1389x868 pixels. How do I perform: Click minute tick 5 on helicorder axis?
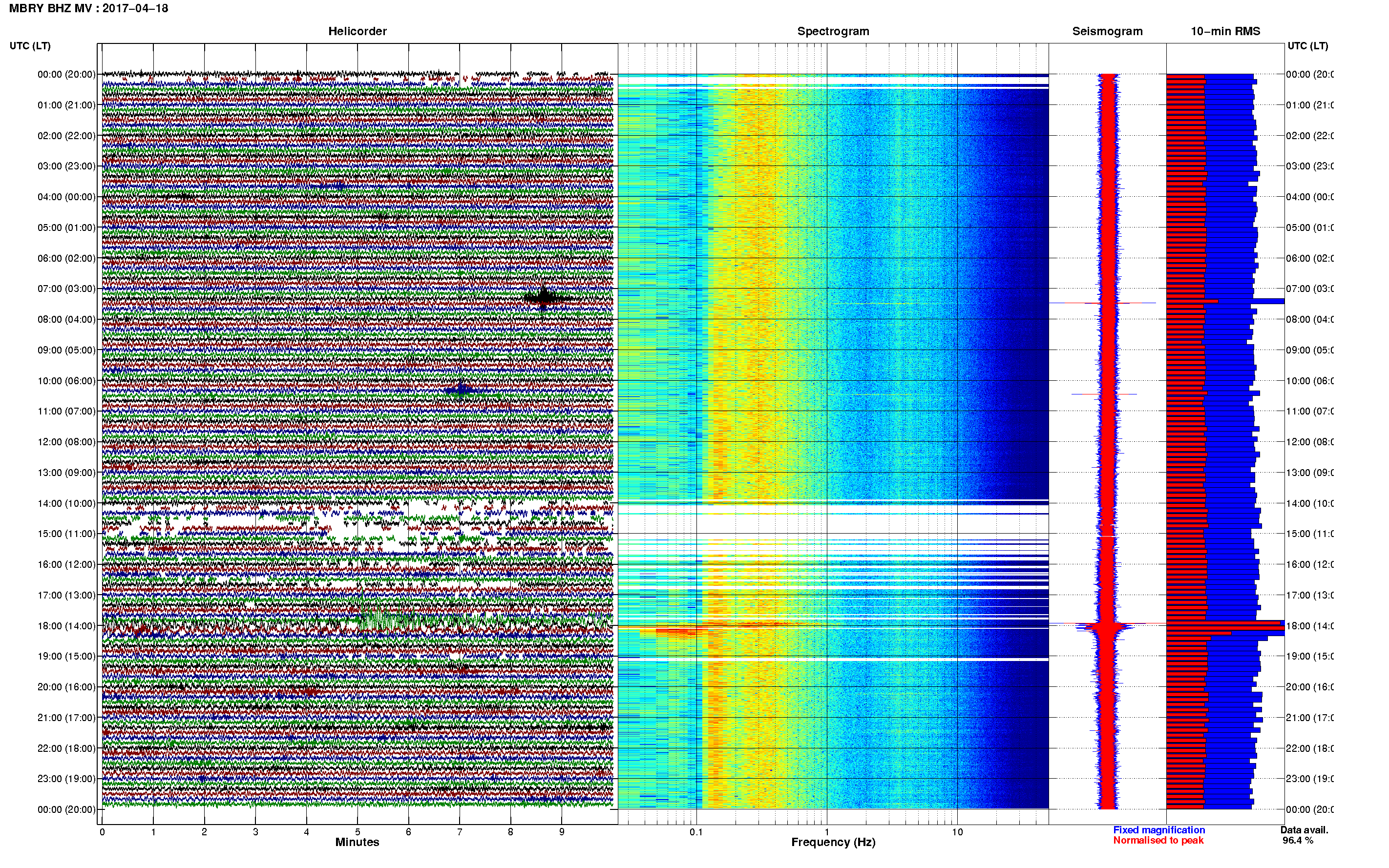[358, 832]
